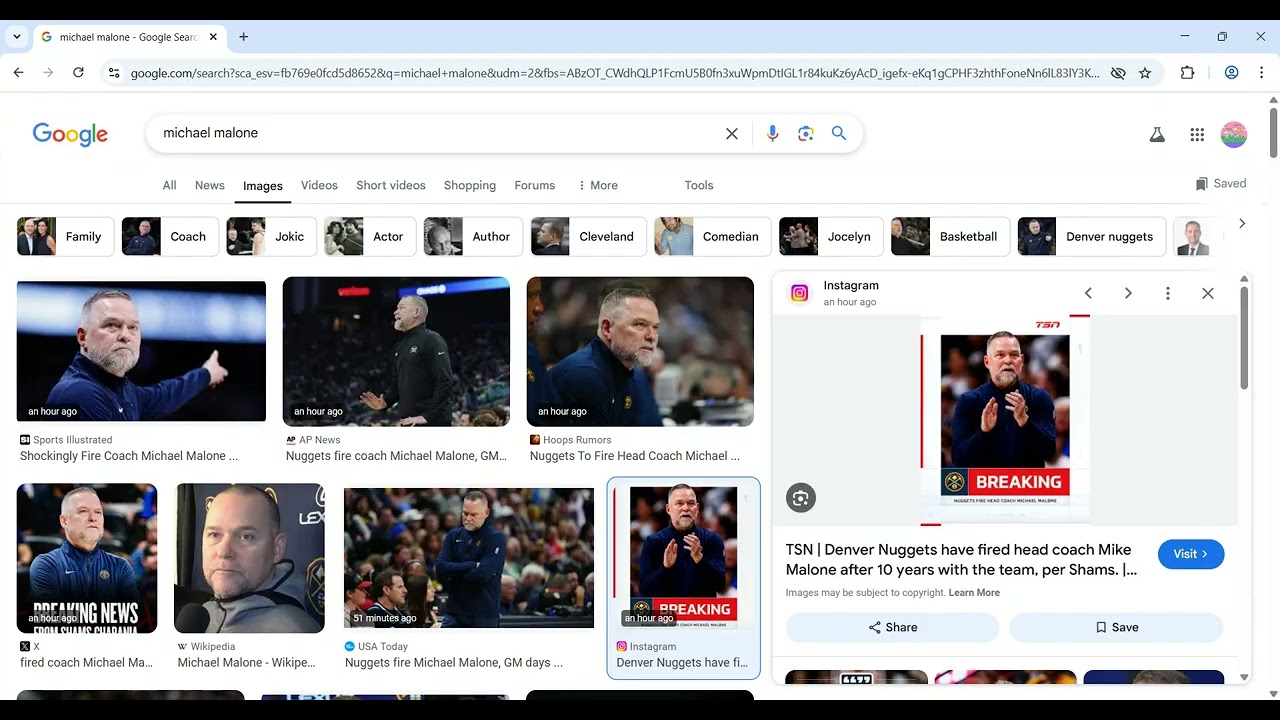Expand the More search categories menu
This screenshot has height=720, width=1280.
point(597,185)
